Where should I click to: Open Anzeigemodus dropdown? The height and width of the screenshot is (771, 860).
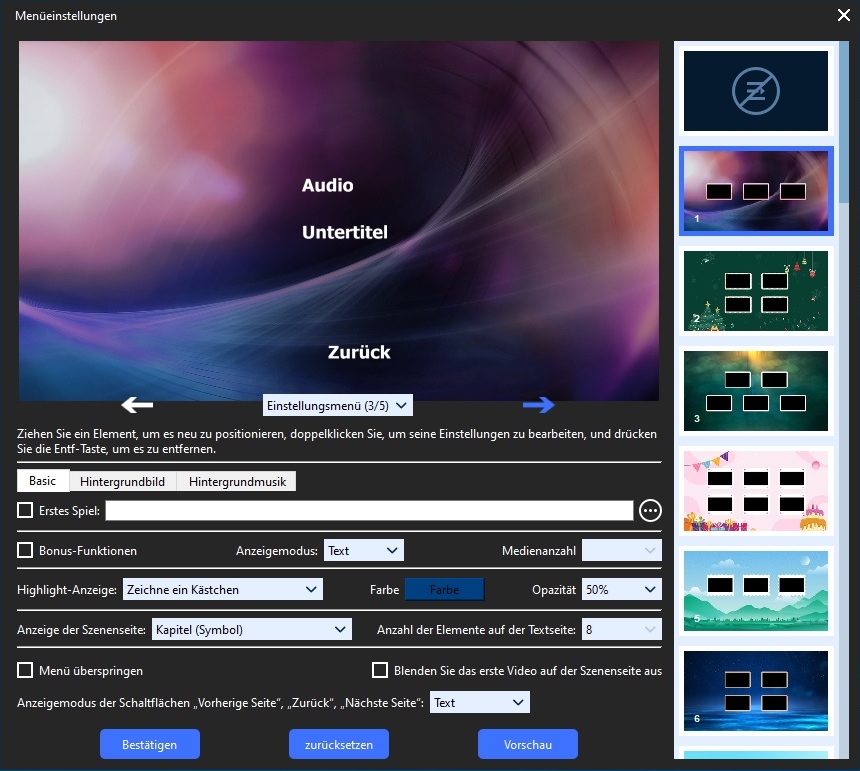364,550
